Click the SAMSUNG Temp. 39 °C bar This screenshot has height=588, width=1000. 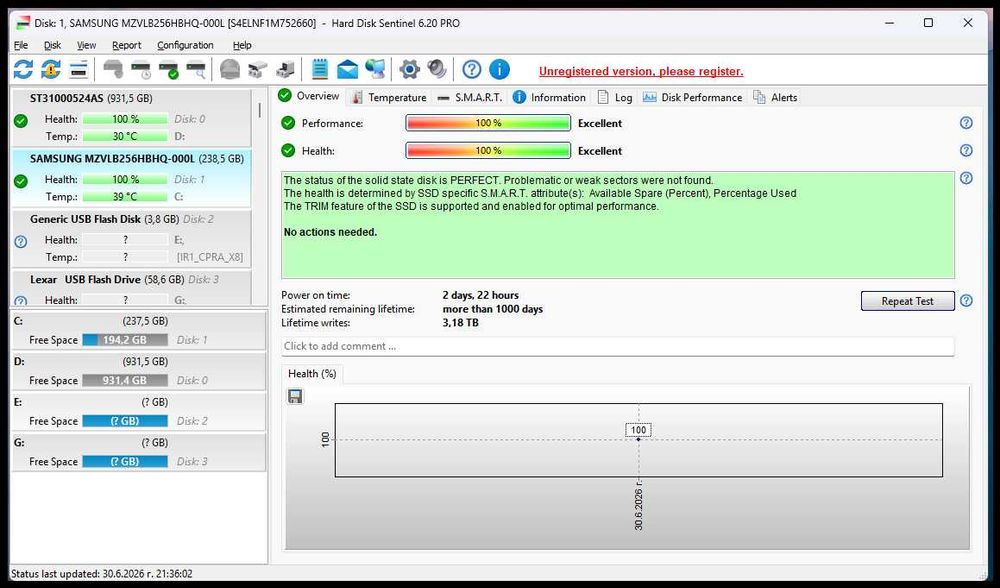coord(125,196)
